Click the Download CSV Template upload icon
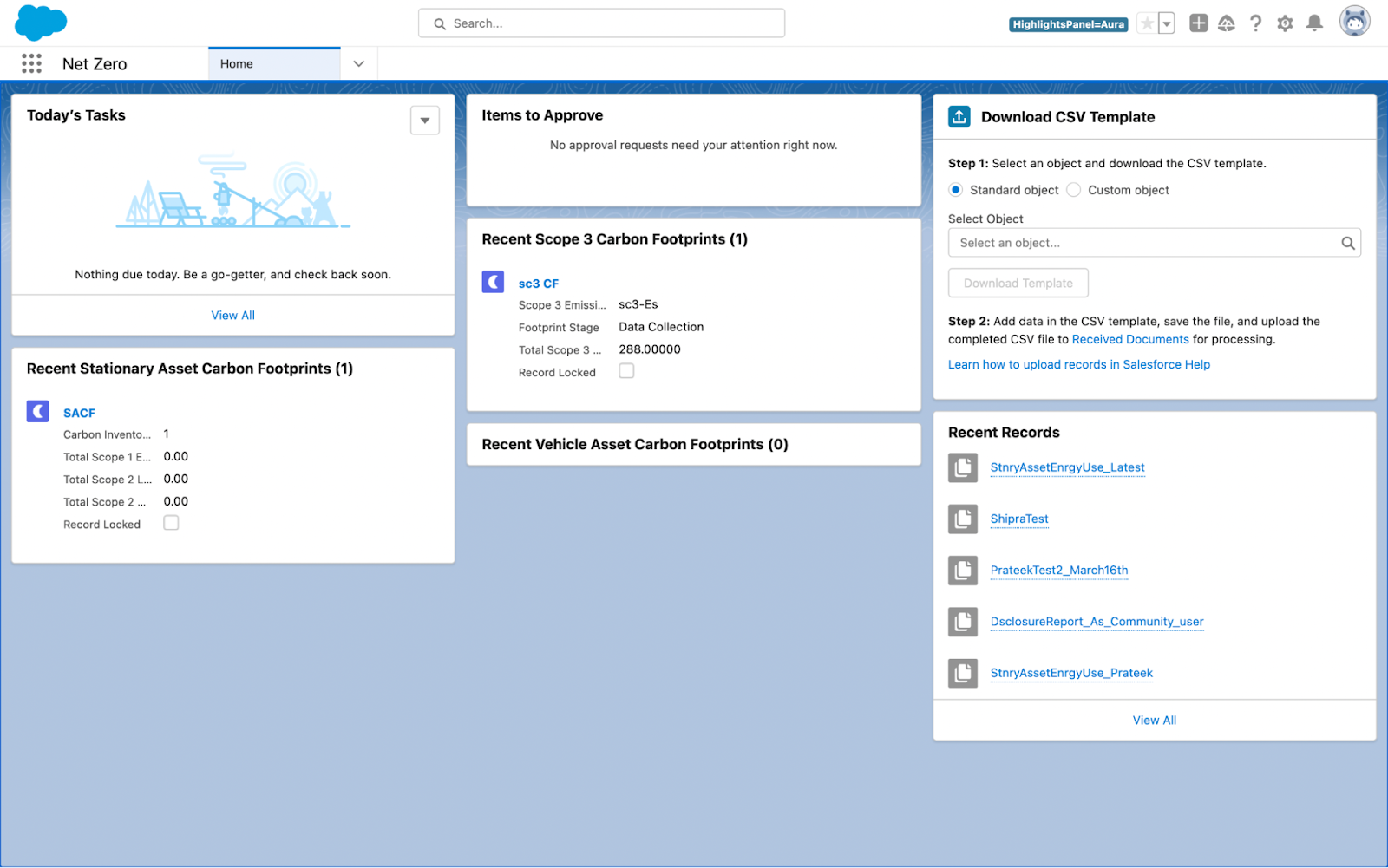 [959, 116]
